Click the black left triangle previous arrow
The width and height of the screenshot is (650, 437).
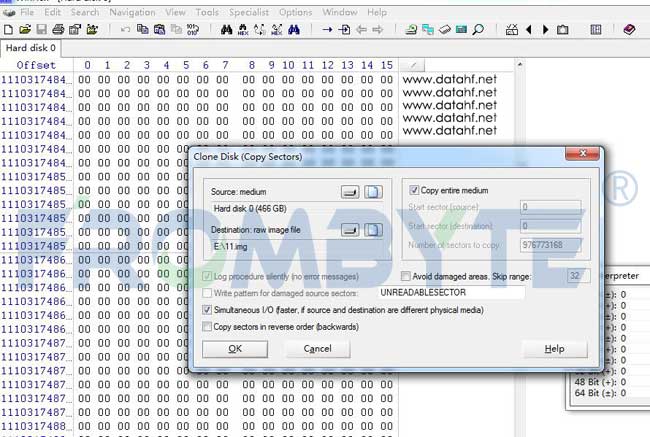pos(529,29)
